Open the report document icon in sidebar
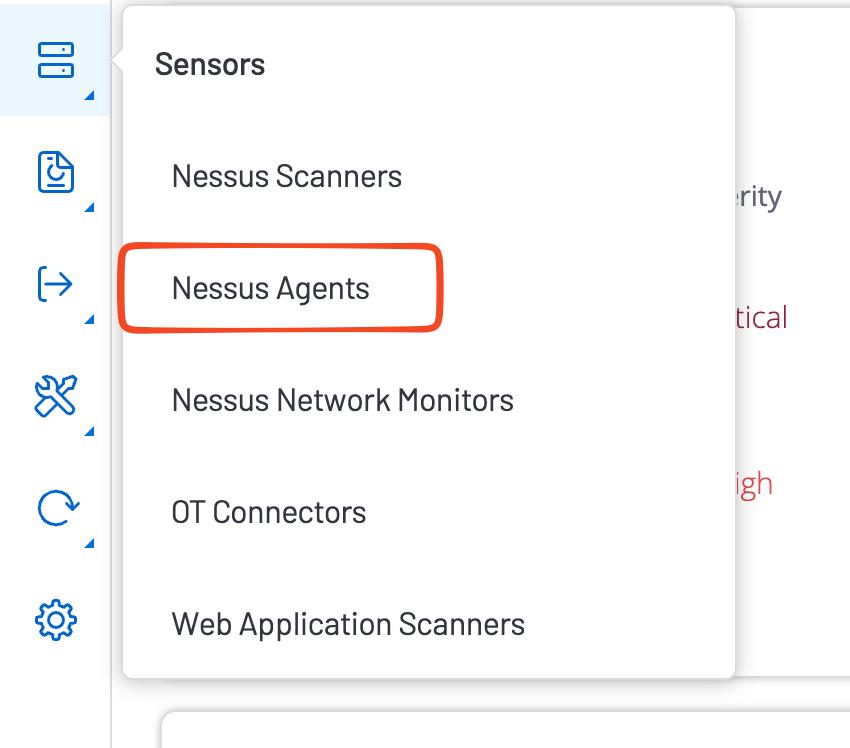Screen dimensions: 850x748 56,172
